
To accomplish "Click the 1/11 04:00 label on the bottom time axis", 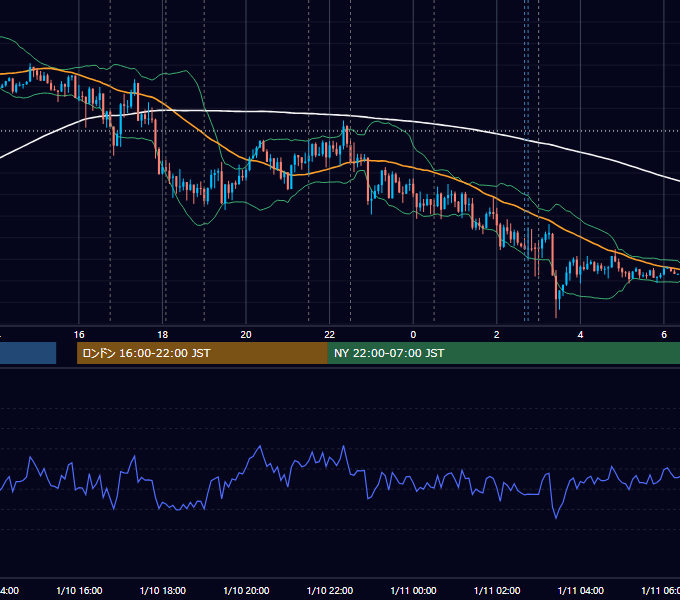I will click(581, 590).
